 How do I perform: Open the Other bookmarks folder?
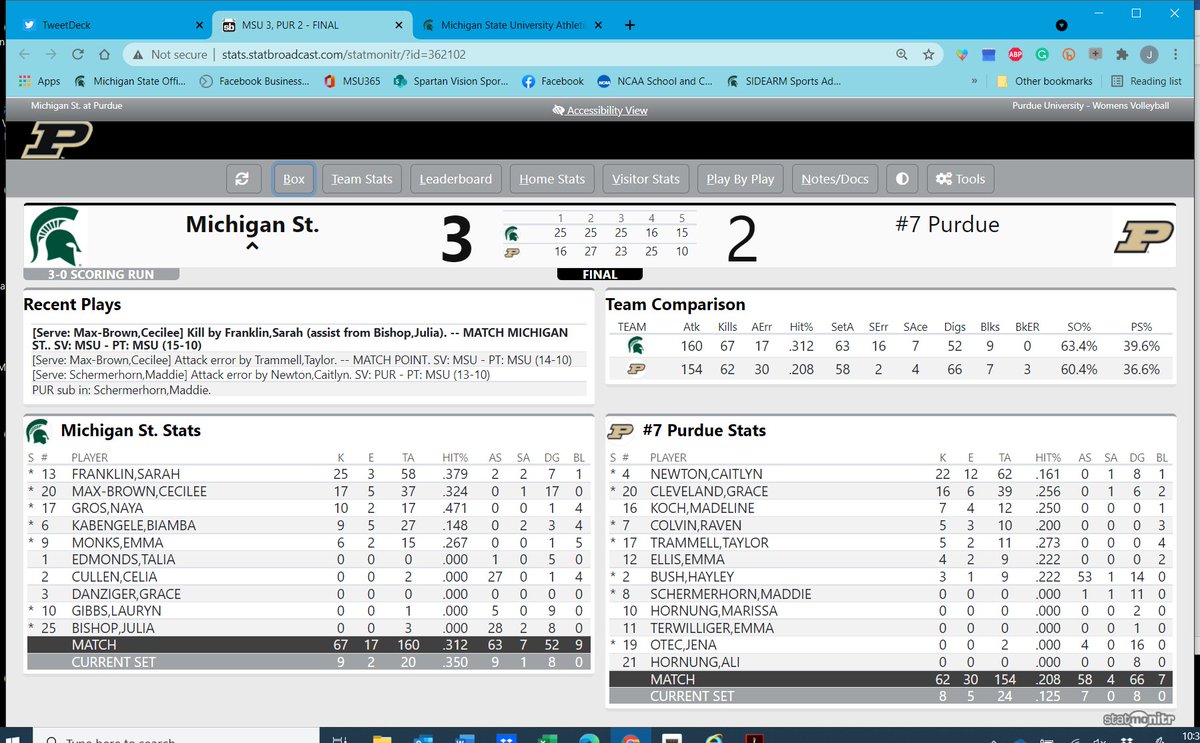pos(1044,81)
